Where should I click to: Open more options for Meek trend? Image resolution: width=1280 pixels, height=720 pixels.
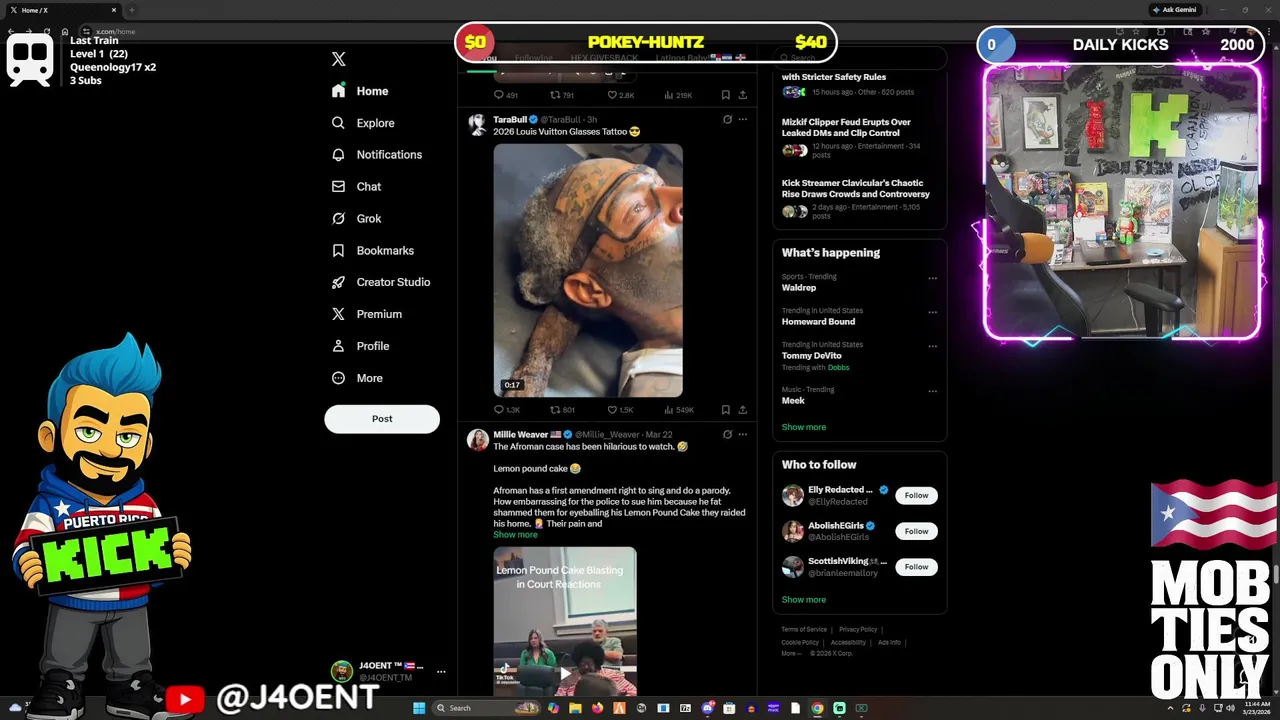click(x=932, y=391)
